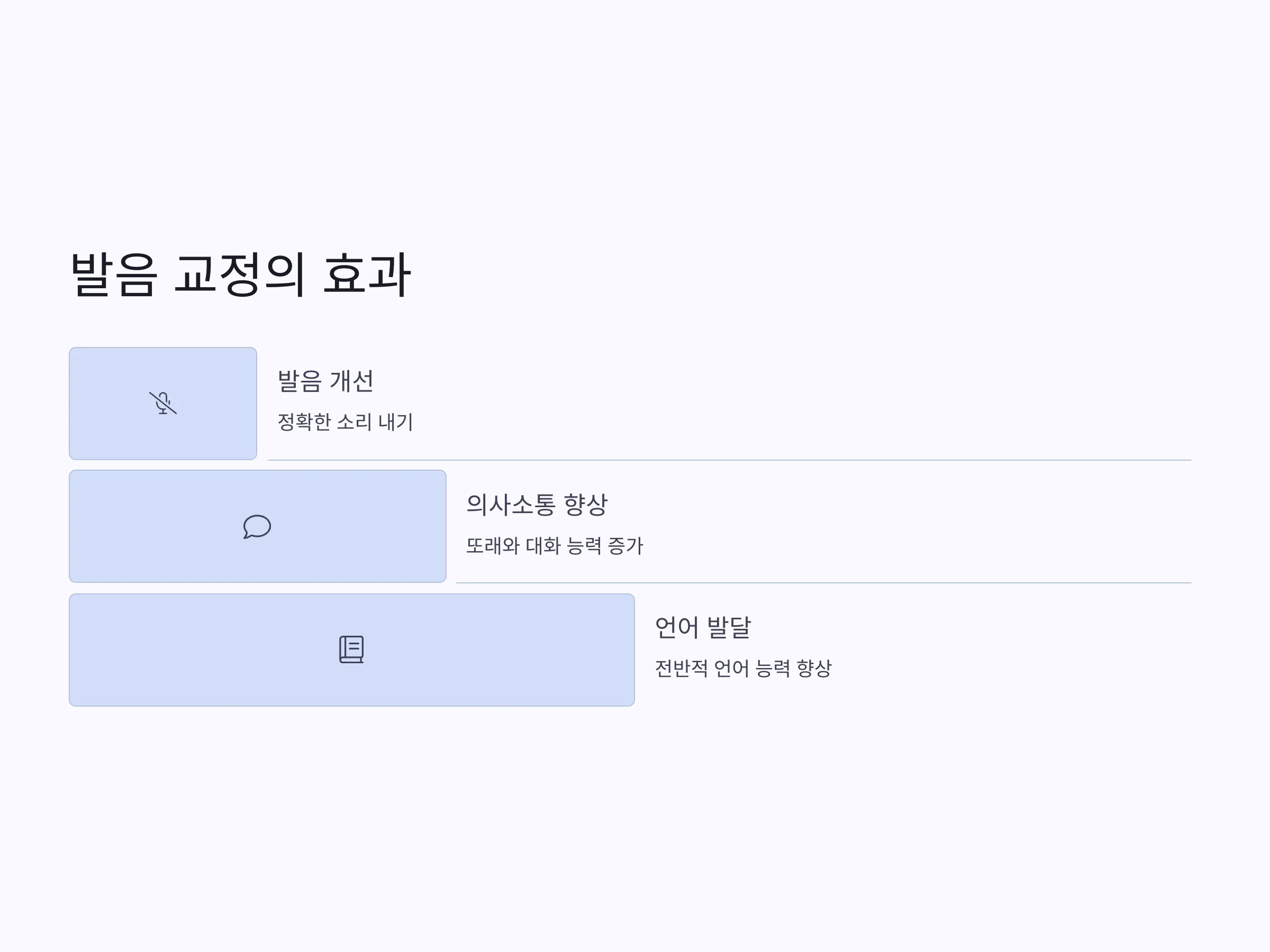Click the word 개선 in 발음 개선 heading
This screenshot has width=1270, height=952.
click(352, 381)
